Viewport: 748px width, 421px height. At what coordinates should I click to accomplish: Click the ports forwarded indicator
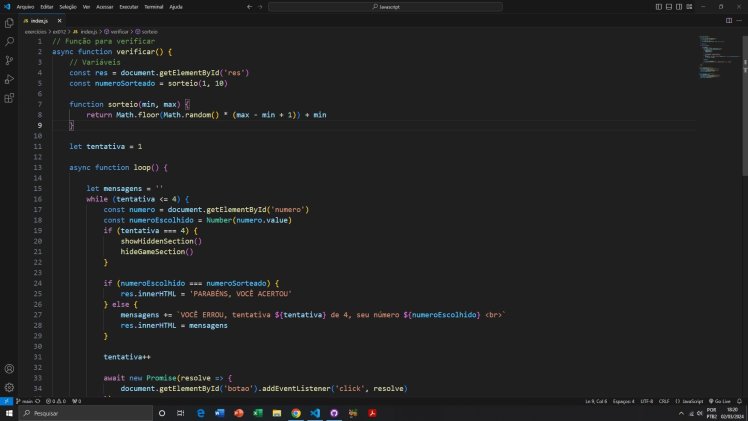[76, 401]
